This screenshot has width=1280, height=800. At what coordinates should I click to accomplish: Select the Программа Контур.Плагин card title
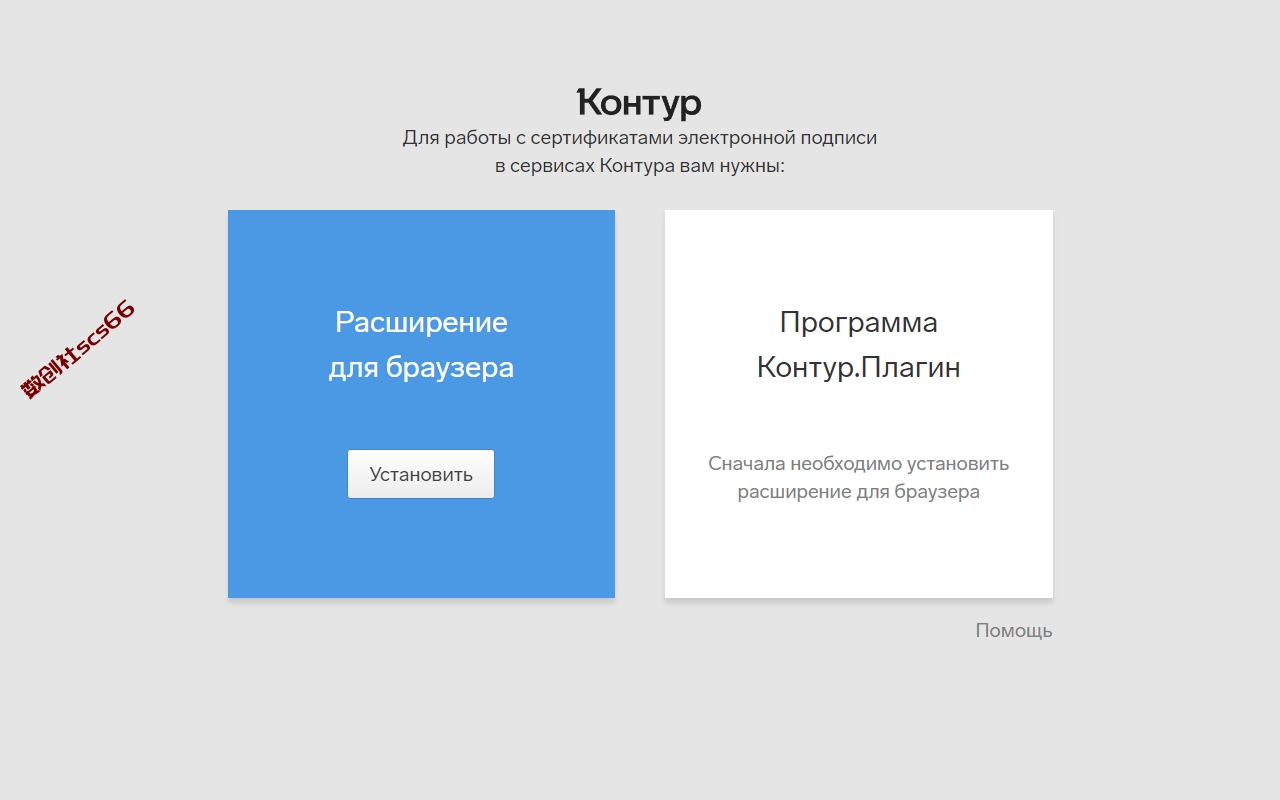click(859, 345)
